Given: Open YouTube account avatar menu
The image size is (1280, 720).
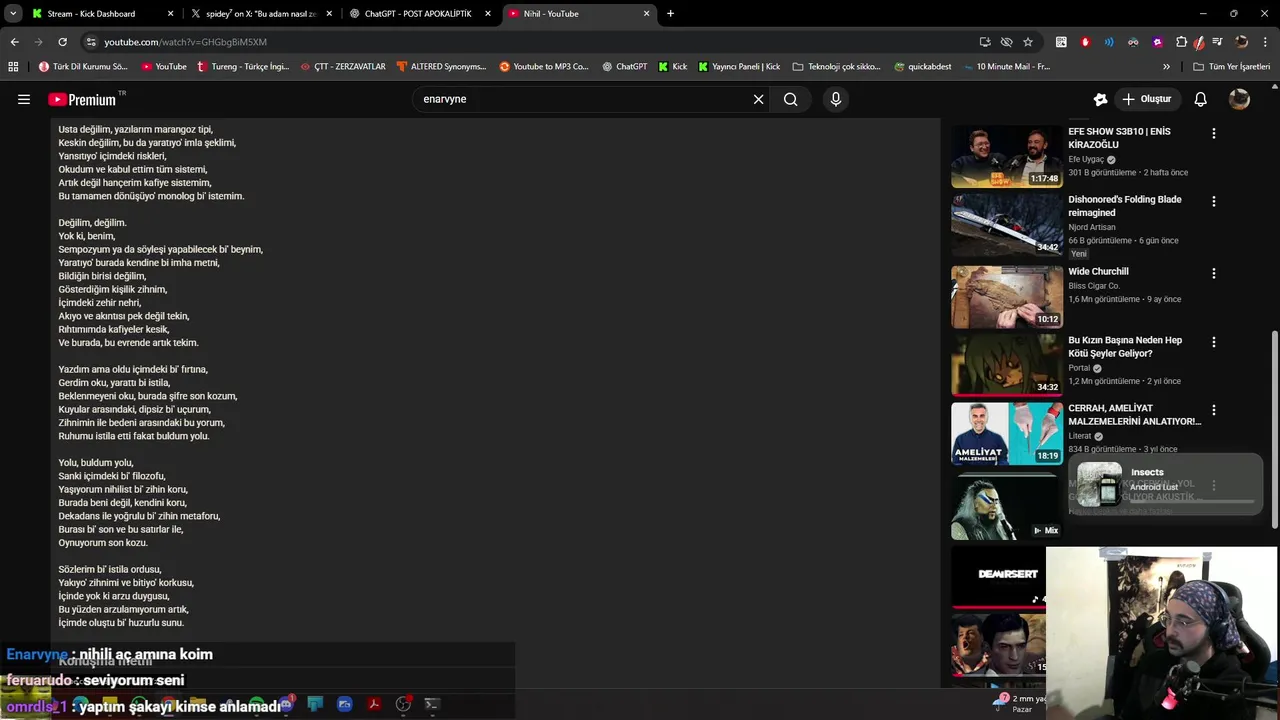Looking at the screenshot, I should click(1239, 99).
